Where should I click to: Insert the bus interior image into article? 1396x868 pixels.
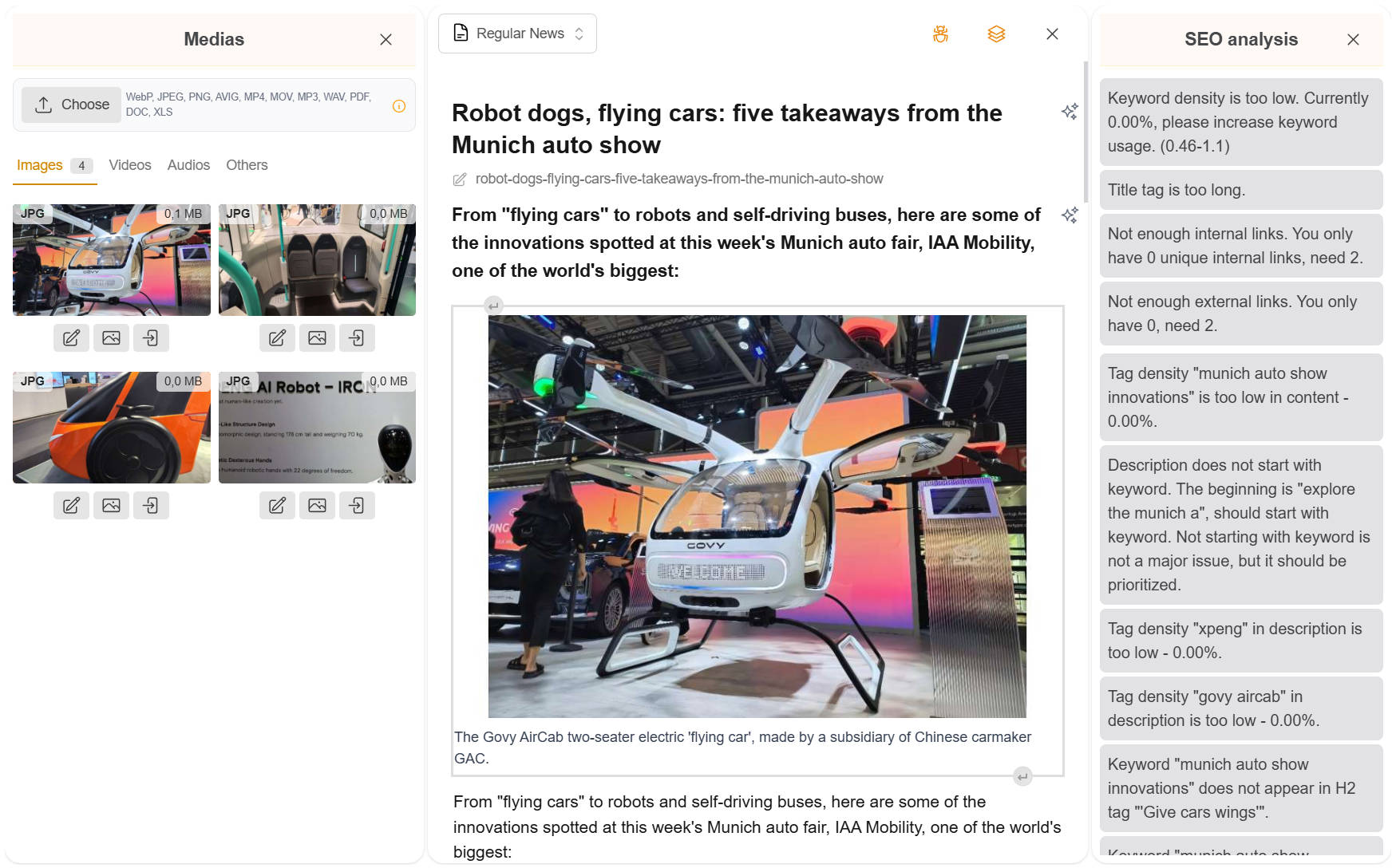click(x=357, y=338)
